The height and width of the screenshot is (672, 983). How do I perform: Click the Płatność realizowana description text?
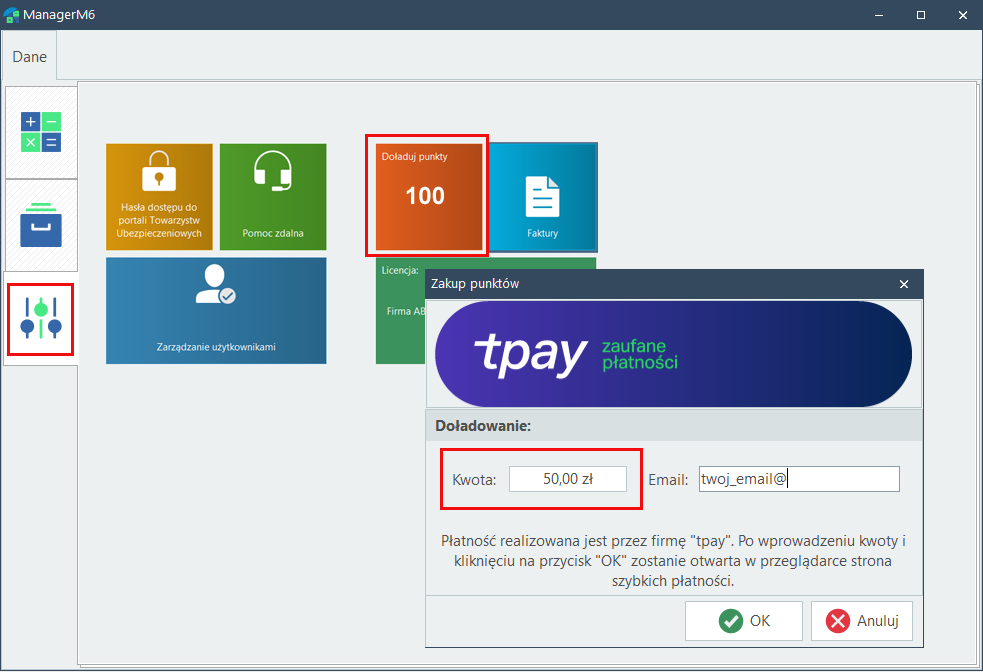click(673, 561)
